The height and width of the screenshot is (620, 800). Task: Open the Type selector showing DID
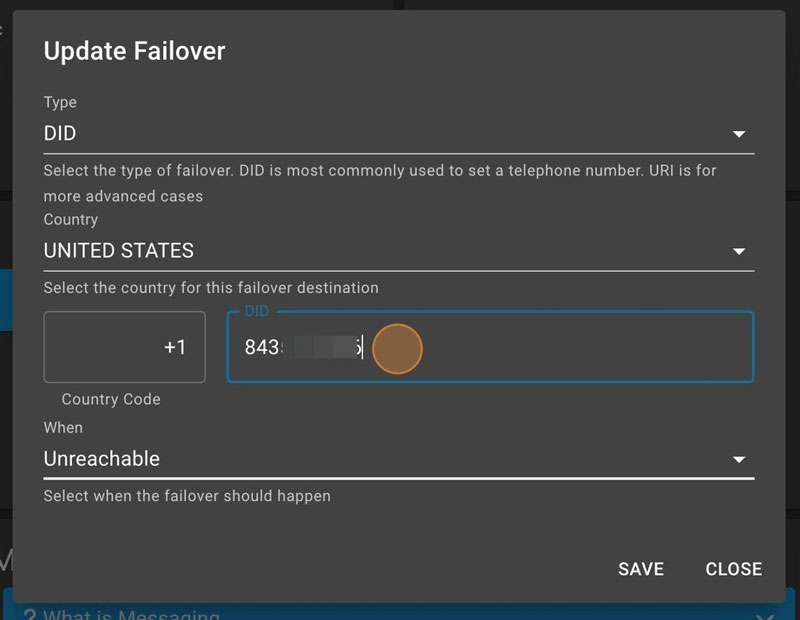pyautogui.click(x=380, y=134)
